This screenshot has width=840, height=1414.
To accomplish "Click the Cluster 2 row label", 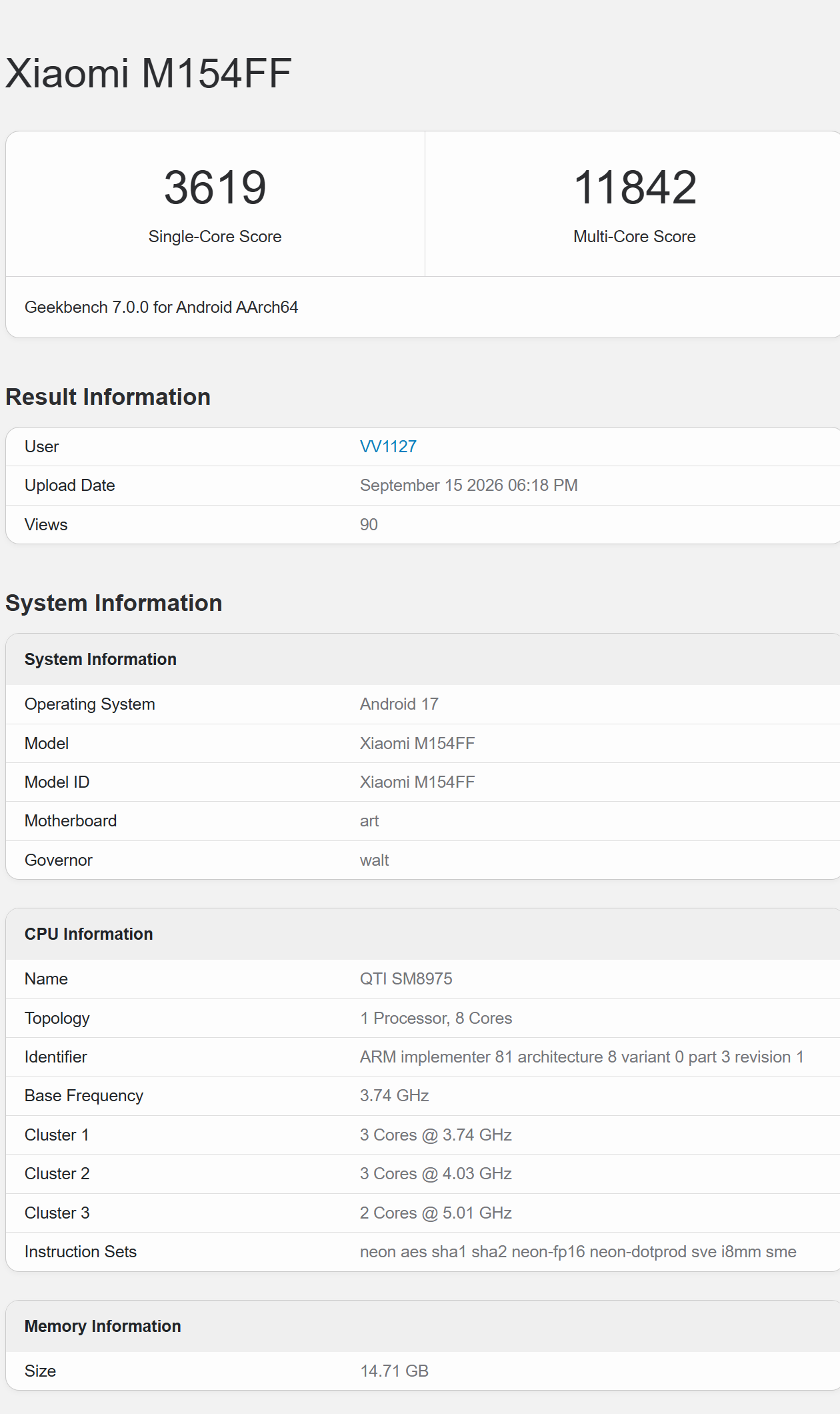I will (57, 1173).
